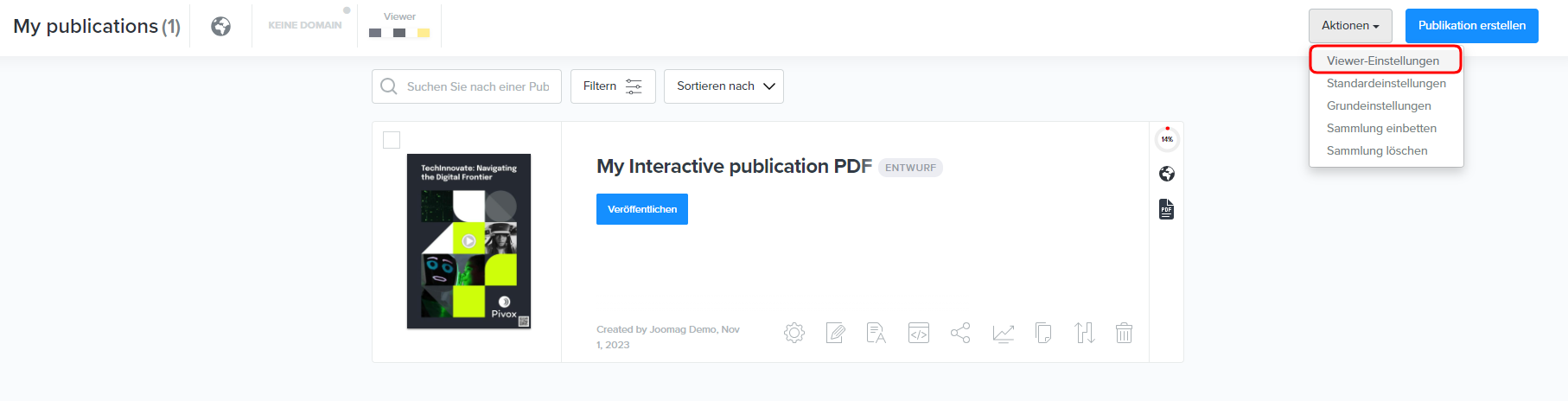This screenshot has width=1568, height=401.
Task: Open the statistics chart icon
Action: [x=1003, y=333]
